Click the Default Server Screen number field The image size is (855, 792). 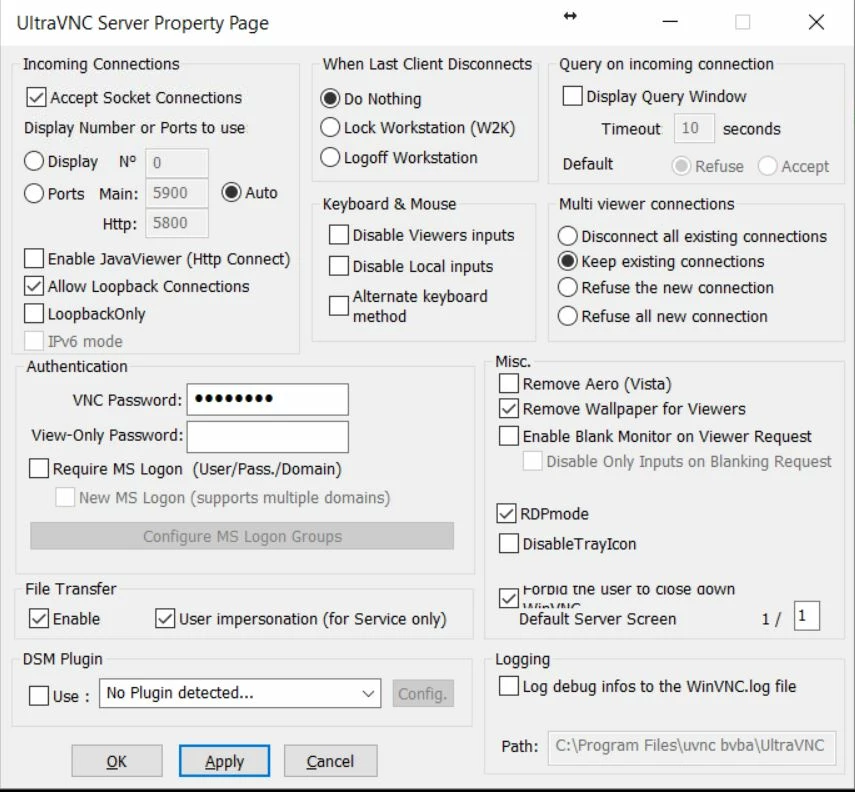point(806,616)
